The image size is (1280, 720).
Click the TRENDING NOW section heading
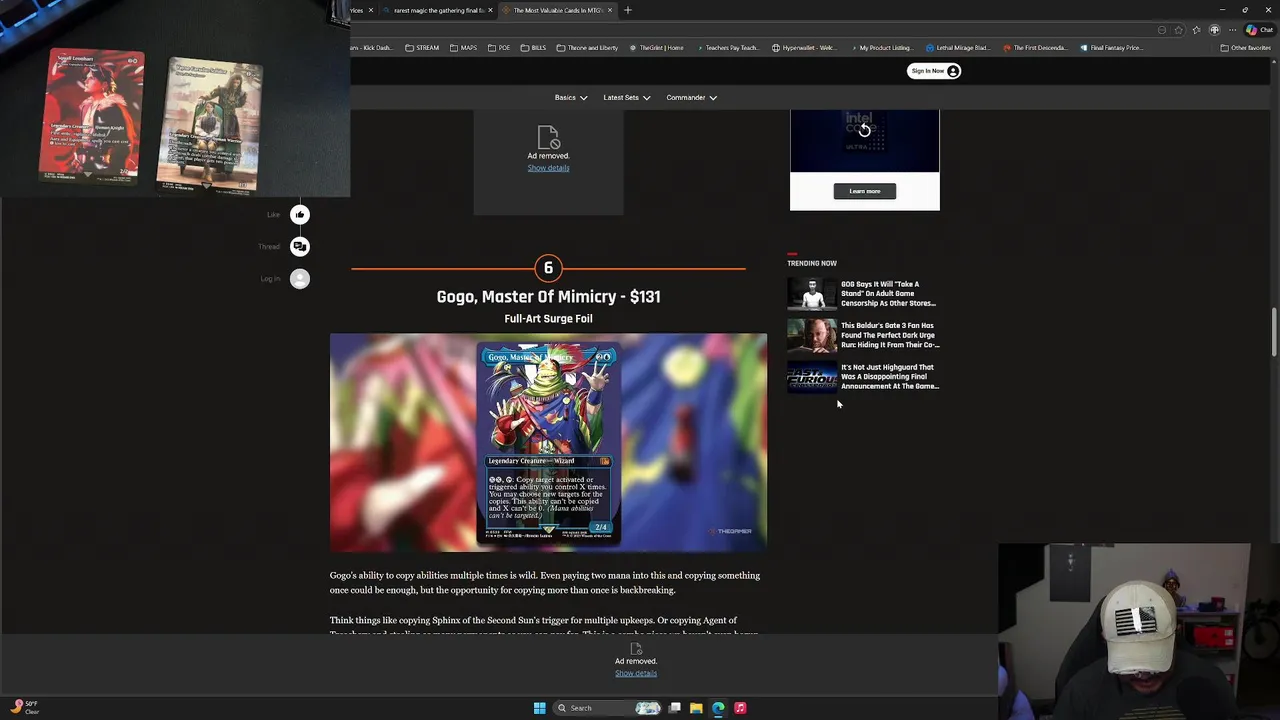811,263
